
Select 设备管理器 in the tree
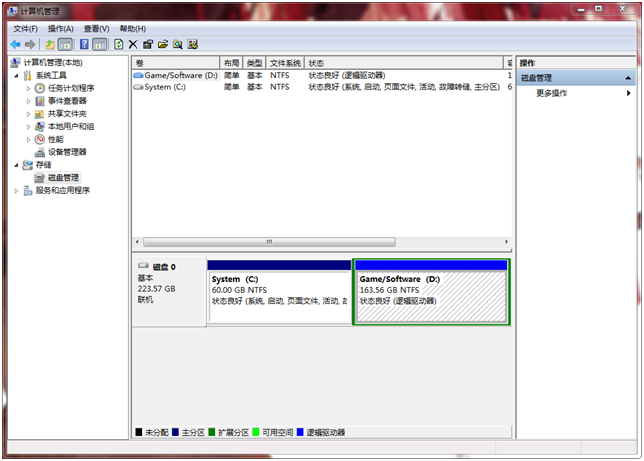point(67,152)
